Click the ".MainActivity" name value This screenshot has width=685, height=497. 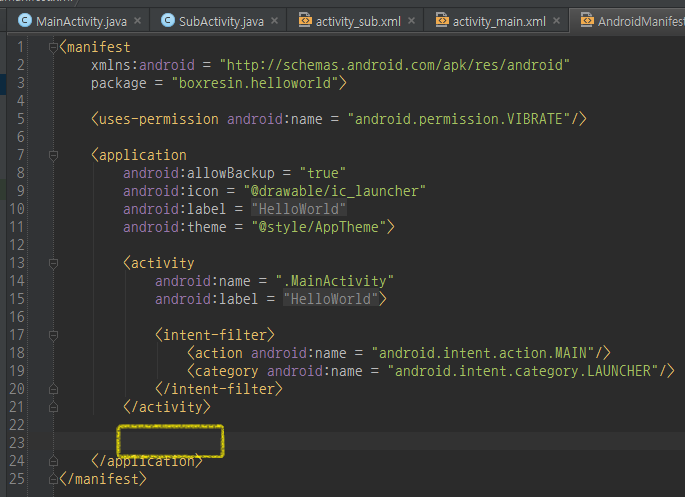tap(335, 281)
